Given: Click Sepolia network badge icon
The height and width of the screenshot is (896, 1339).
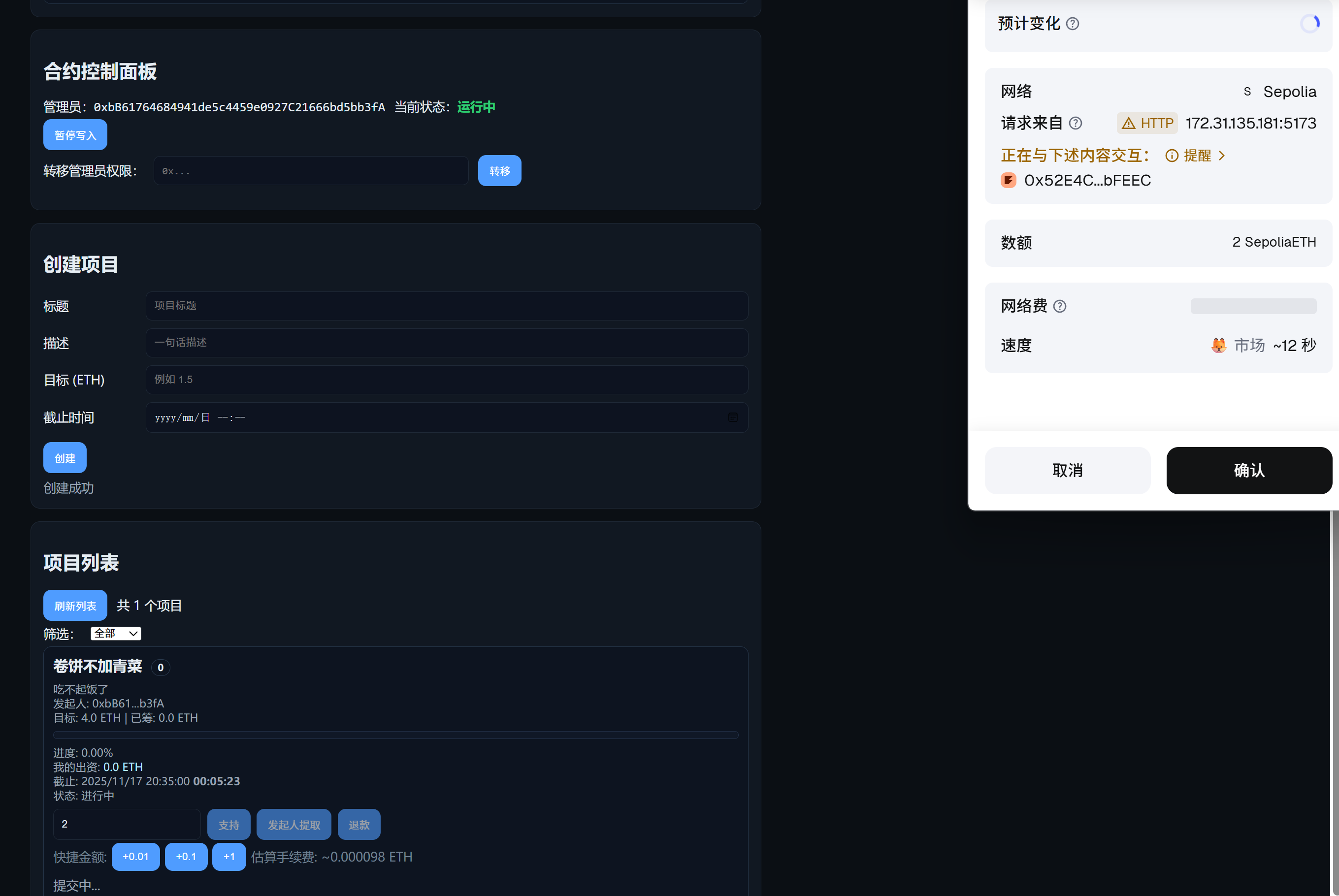Looking at the screenshot, I should [1247, 92].
